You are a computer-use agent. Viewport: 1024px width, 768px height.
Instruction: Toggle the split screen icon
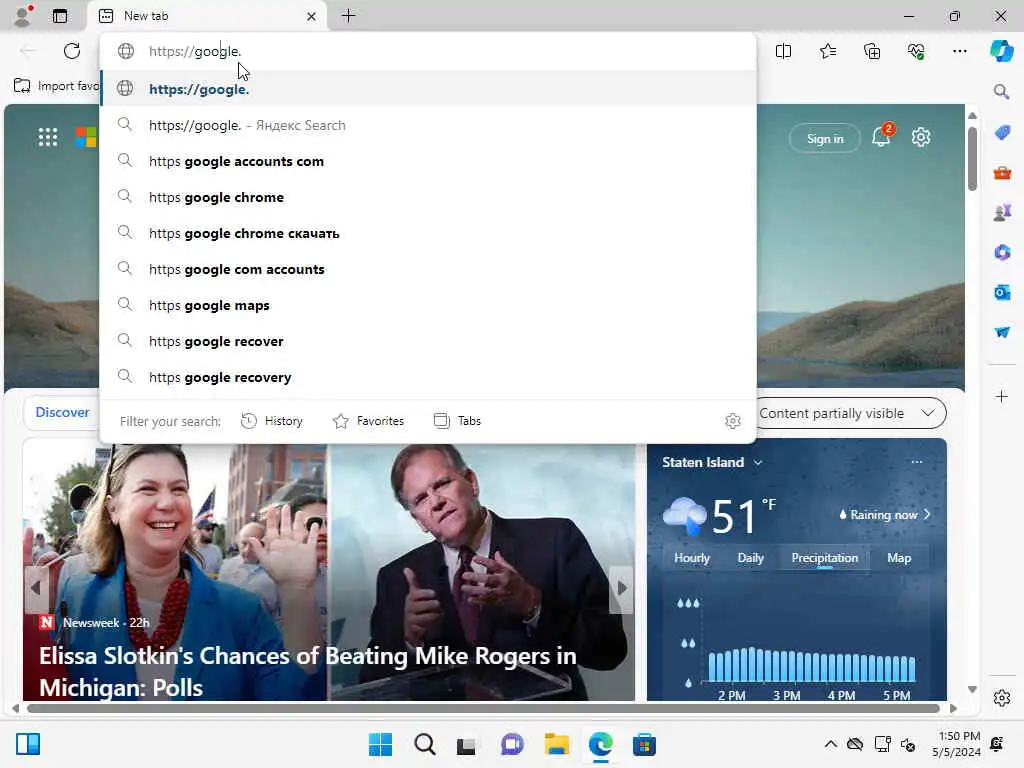coord(783,51)
